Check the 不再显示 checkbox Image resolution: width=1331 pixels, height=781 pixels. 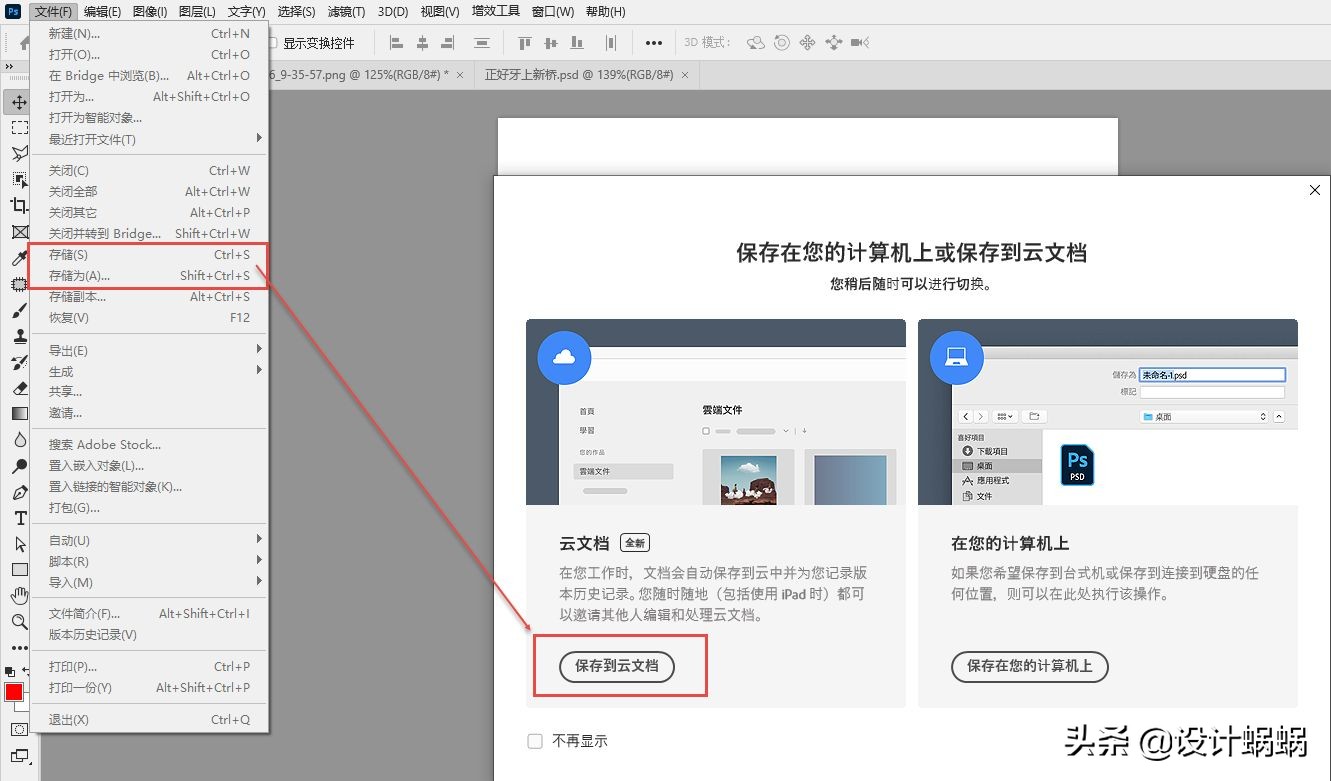coord(536,740)
